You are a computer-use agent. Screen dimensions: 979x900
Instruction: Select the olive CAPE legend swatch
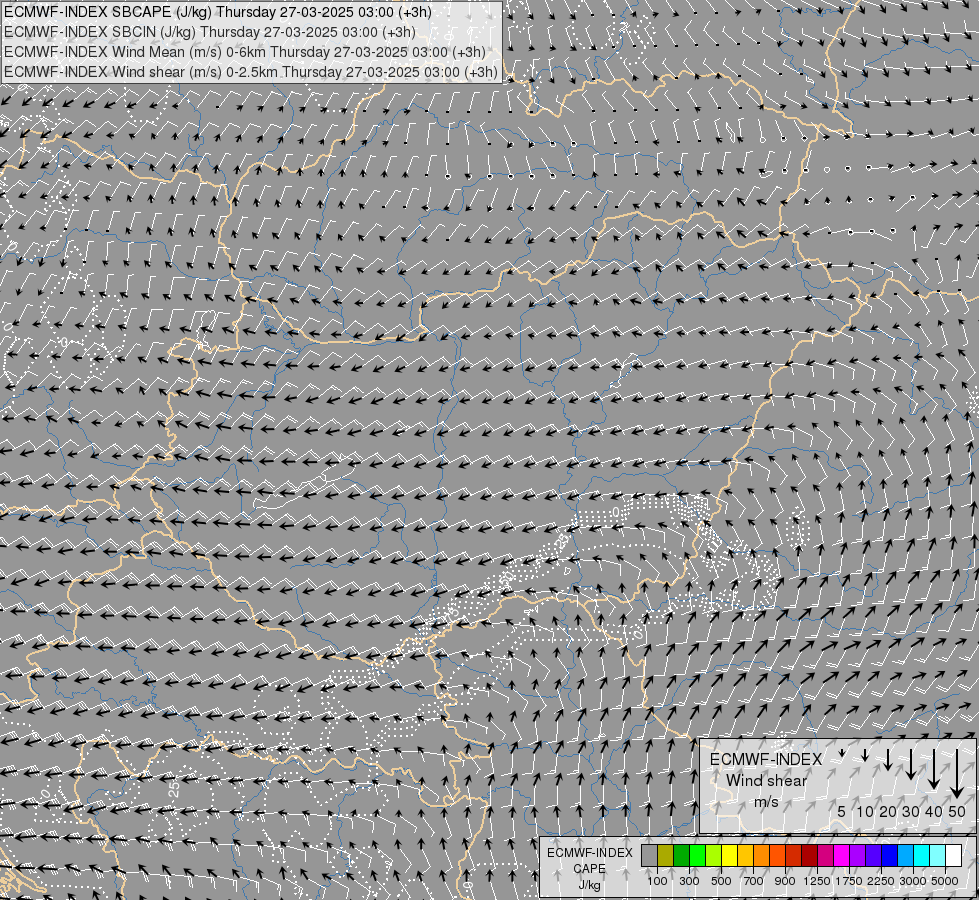click(666, 856)
